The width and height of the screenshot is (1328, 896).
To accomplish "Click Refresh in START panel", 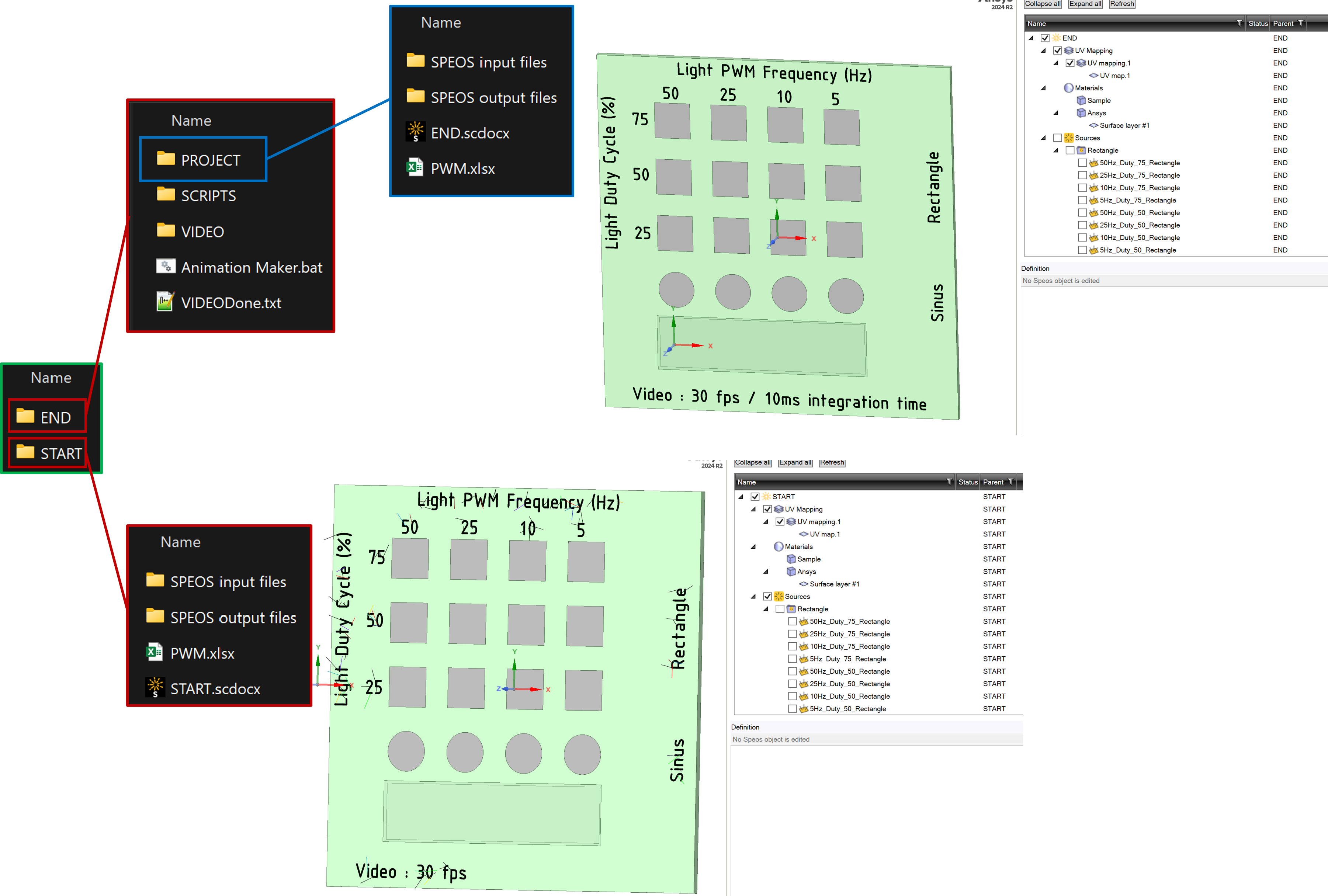I will coord(832,462).
